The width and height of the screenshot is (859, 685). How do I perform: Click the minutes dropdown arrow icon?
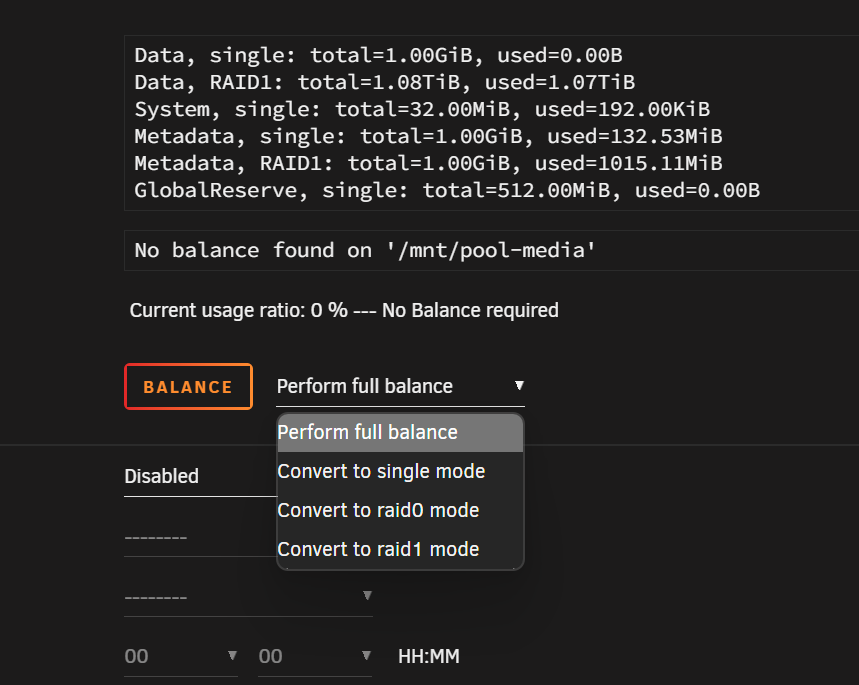coord(366,655)
